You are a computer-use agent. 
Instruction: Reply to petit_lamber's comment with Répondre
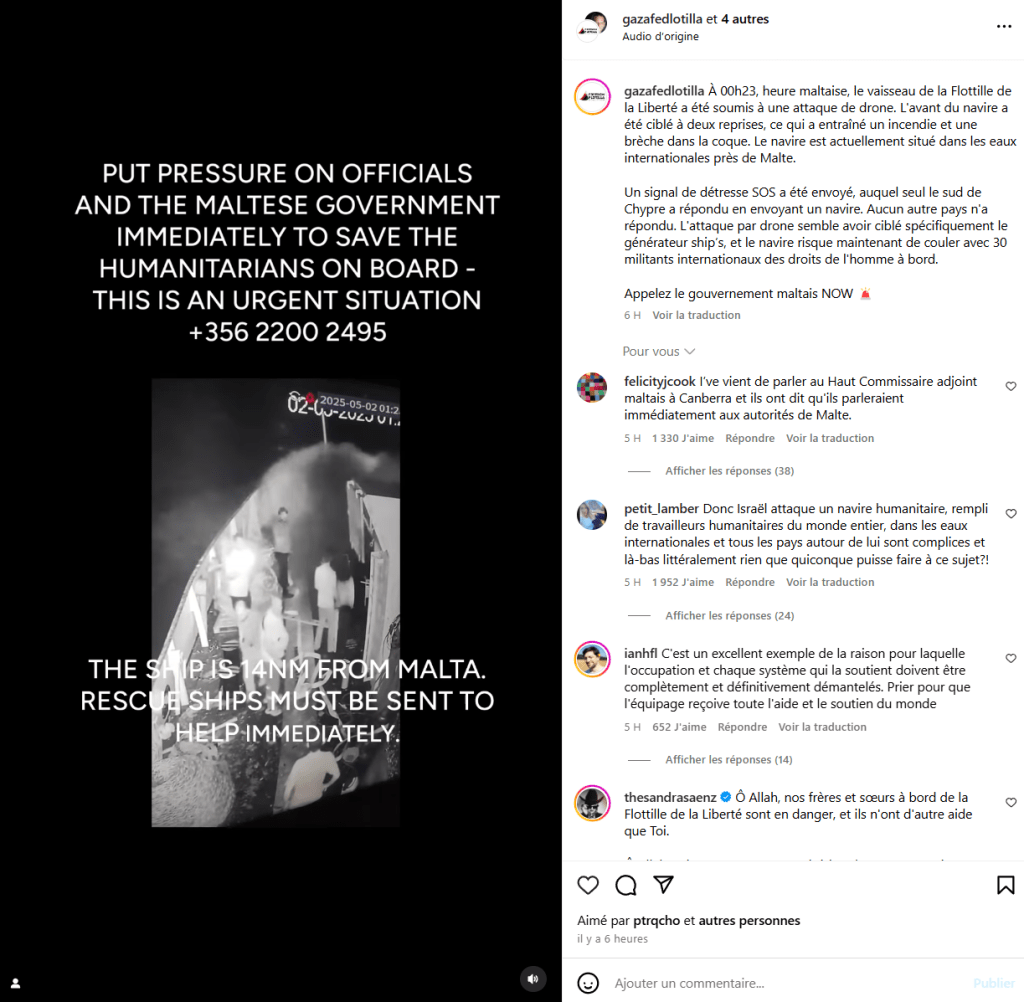750,582
